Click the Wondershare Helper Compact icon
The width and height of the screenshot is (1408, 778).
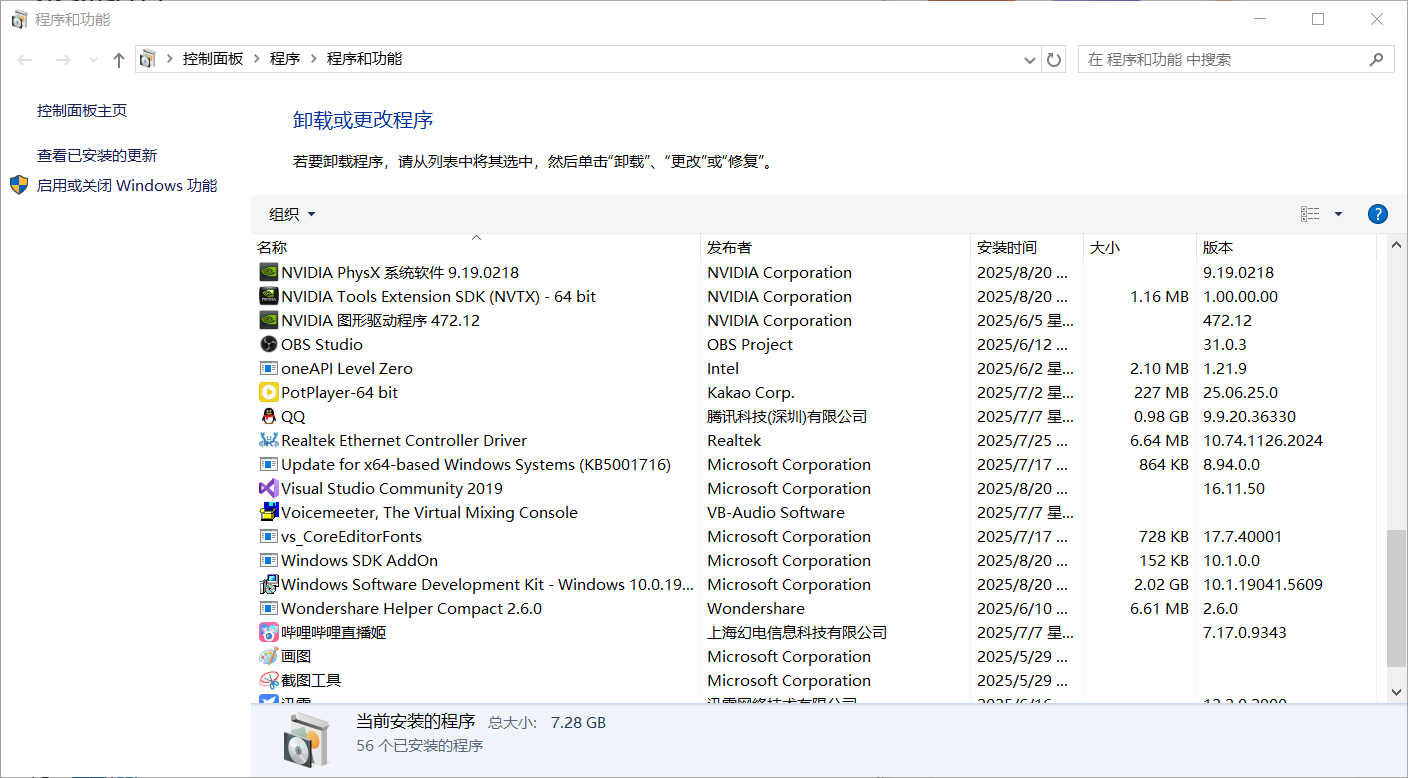click(x=268, y=608)
